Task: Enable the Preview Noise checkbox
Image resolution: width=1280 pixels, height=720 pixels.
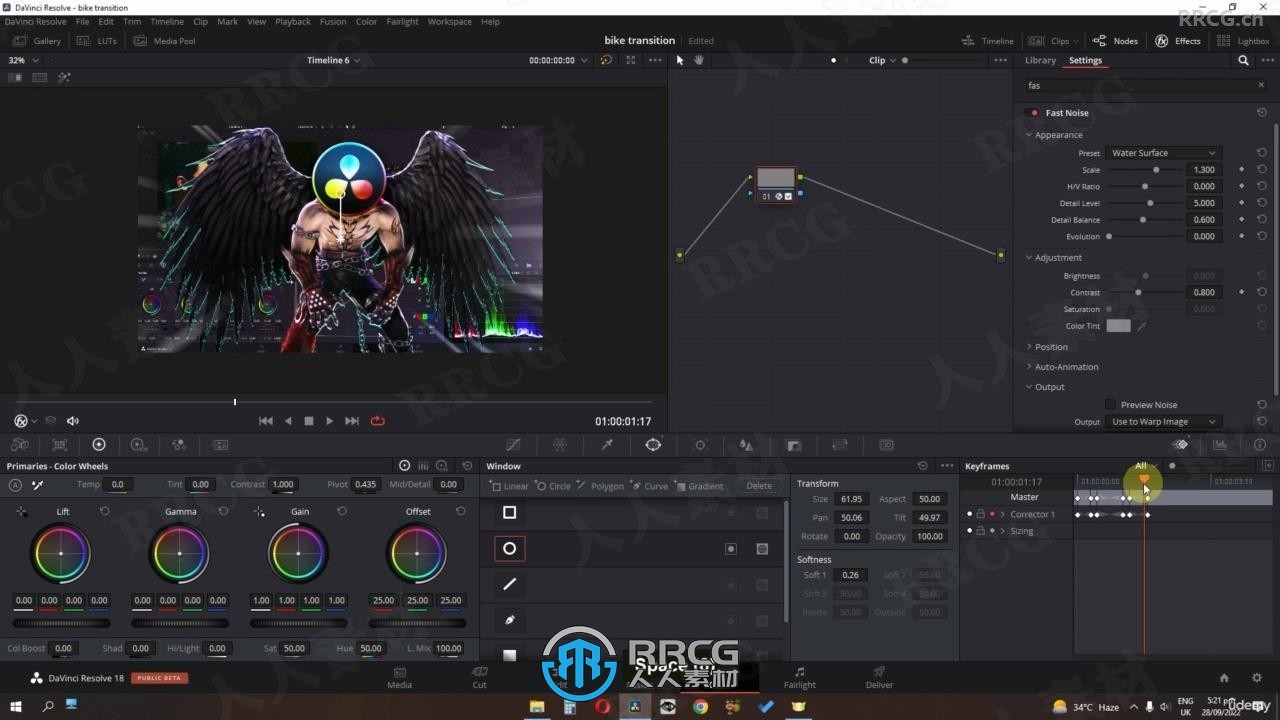Action: point(1110,405)
